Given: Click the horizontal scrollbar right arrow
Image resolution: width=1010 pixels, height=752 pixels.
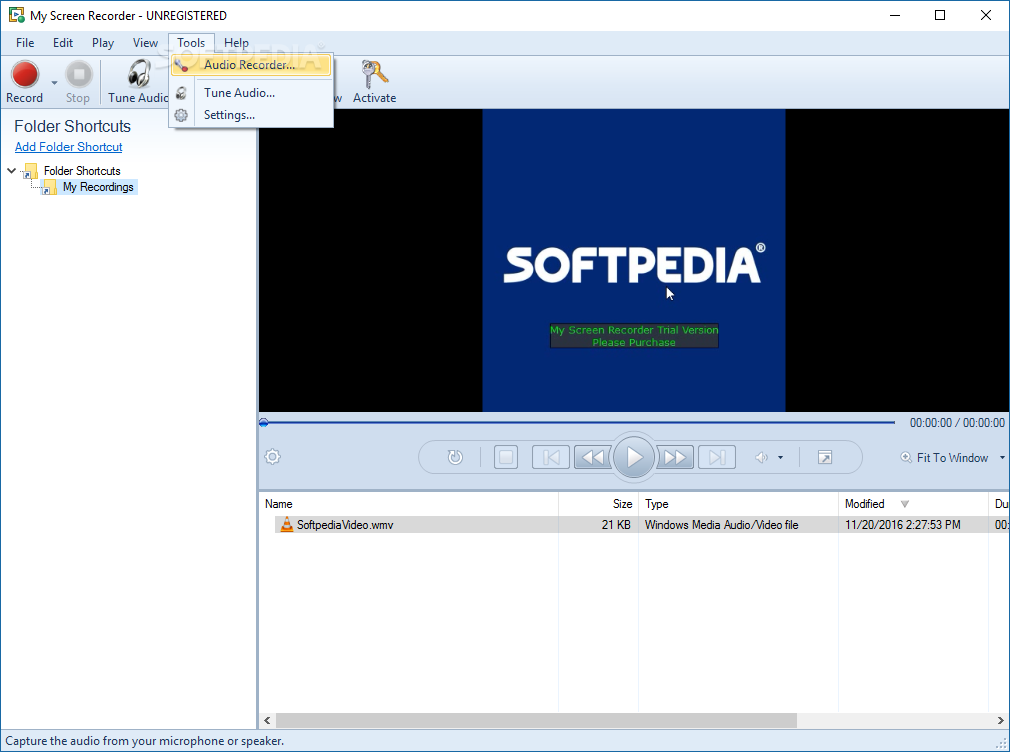Looking at the screenshot, I should pyautogui.click(x=1001, y=720).
